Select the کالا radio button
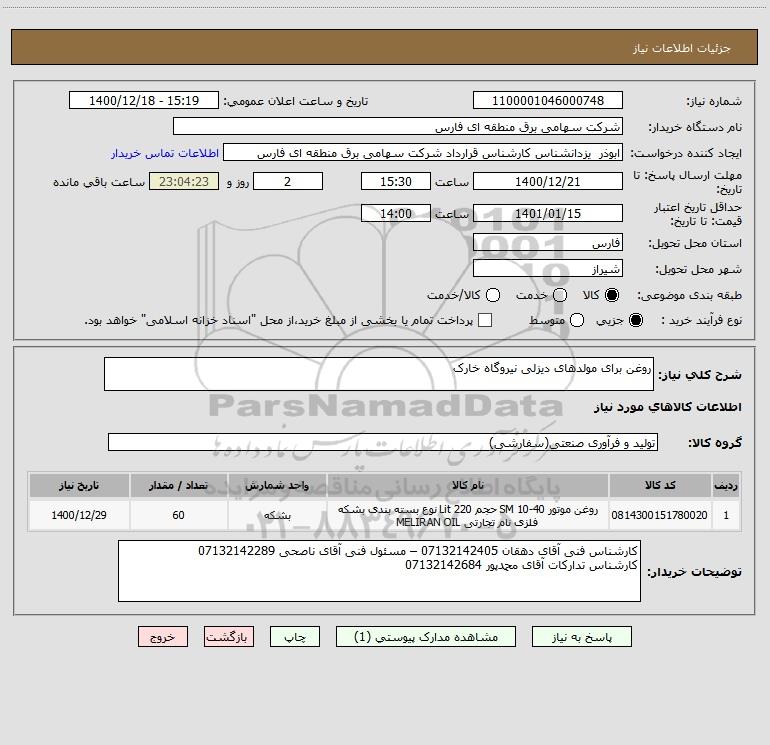Screen dimensions: 770x745 click(612, 295)
